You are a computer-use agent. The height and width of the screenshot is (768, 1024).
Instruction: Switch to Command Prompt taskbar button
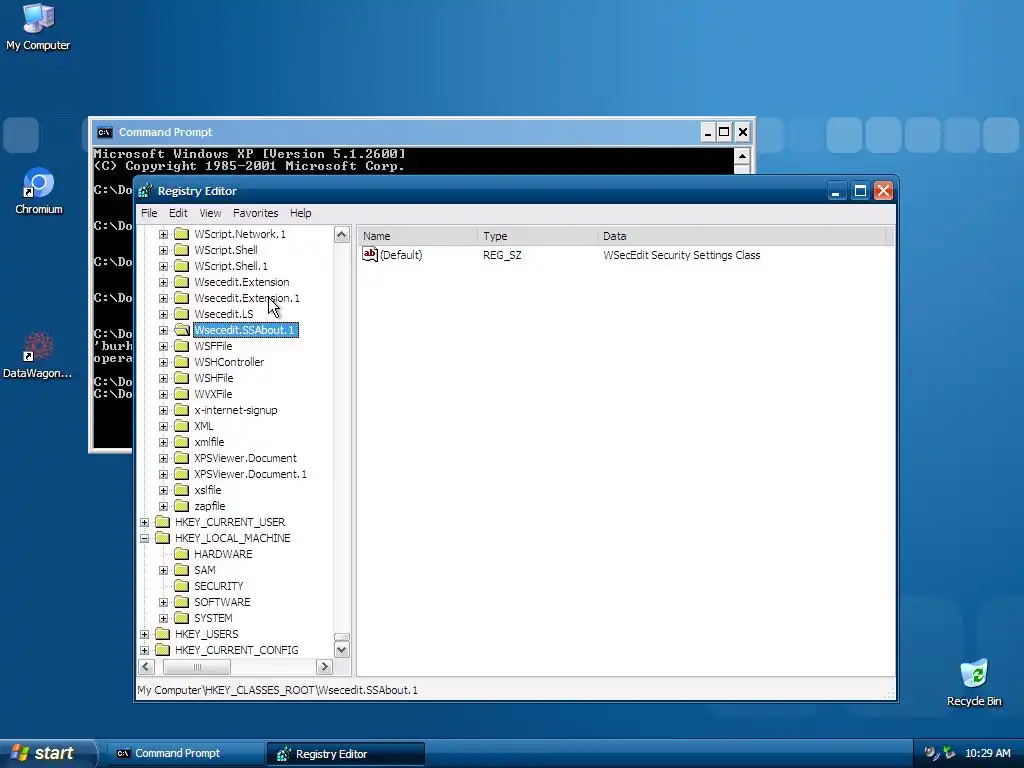[x=184, y=753]
